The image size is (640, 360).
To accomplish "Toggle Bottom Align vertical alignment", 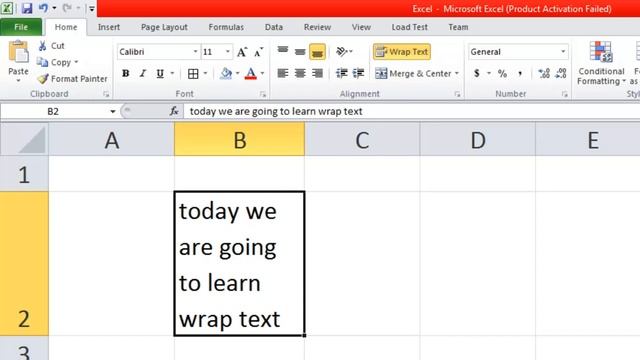I will pyautogui.click(x=317, y=52).
